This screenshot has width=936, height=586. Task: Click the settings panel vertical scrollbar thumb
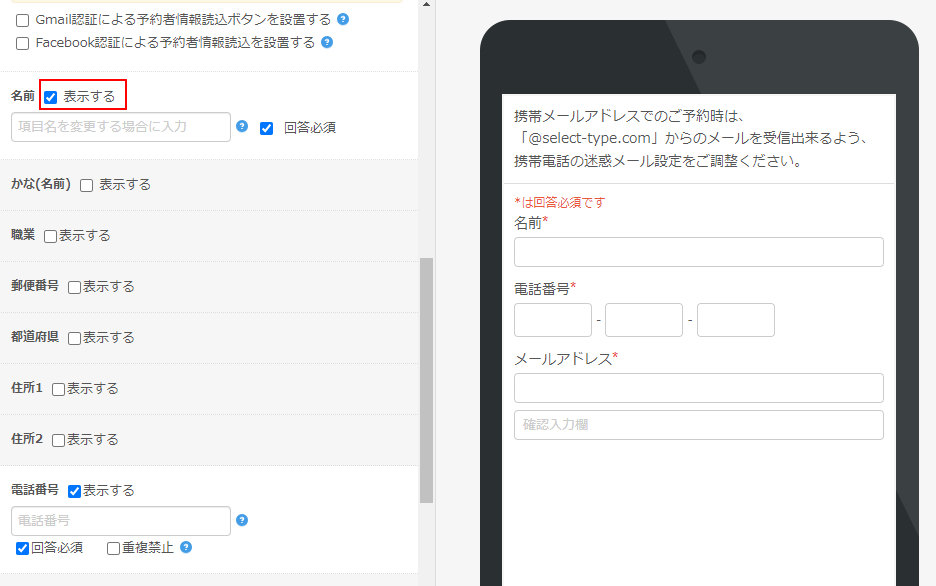point(427,380)
